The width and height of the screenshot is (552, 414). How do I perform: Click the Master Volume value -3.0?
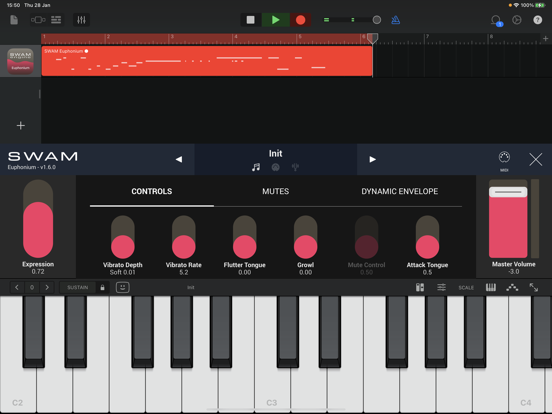(514, 271)
